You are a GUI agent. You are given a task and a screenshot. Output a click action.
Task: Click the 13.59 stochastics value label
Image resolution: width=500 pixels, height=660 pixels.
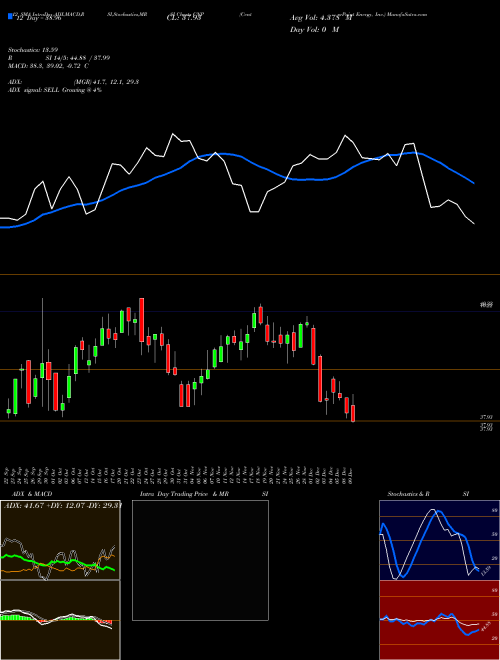point(484,572)
